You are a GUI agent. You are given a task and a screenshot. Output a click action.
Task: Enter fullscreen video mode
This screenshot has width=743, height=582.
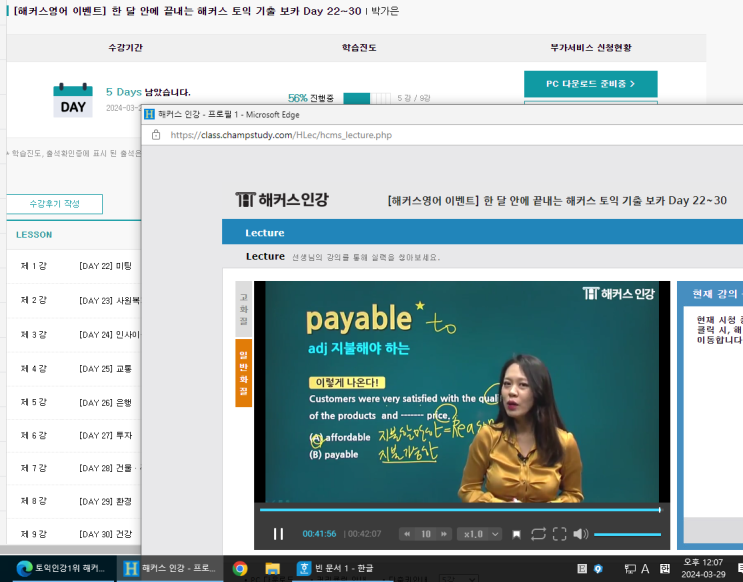click(560, 534)
